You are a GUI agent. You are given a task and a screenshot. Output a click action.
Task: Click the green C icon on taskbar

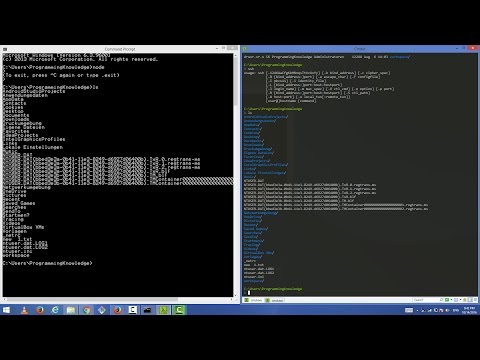coord(179,310)
